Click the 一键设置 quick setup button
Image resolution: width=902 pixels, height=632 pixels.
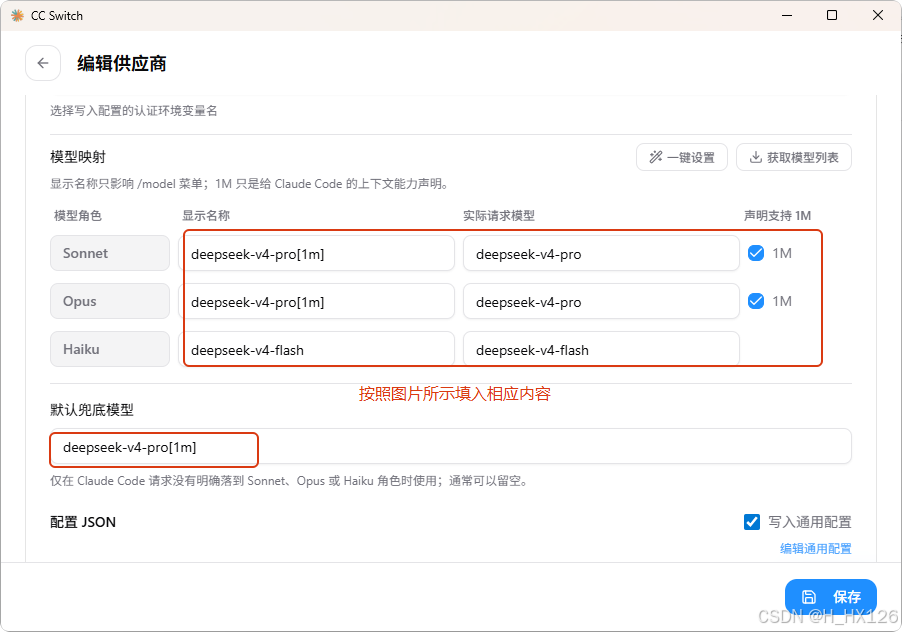coord(682,157)
